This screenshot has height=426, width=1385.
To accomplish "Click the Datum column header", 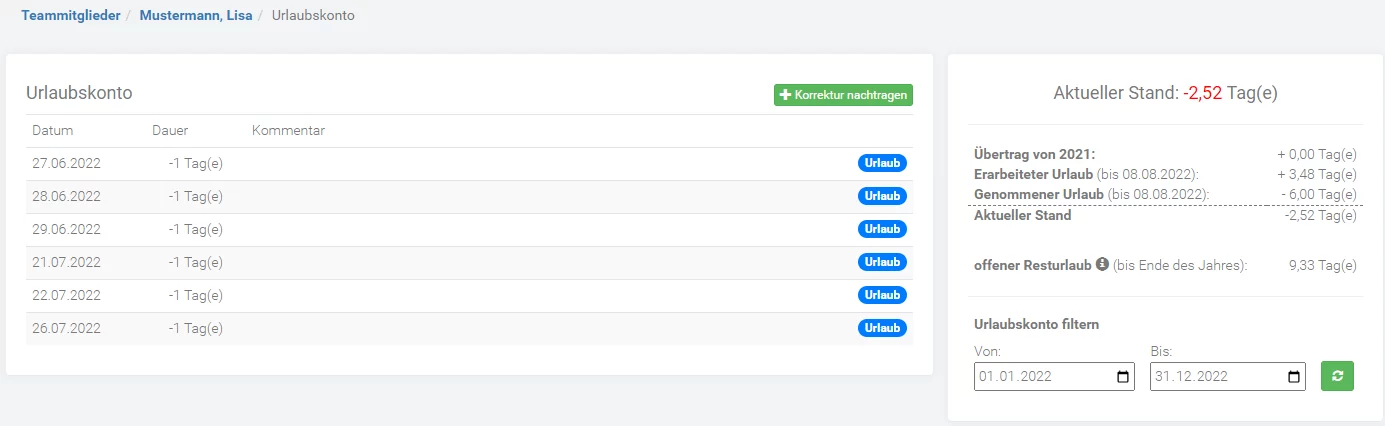I will [53, 131].
